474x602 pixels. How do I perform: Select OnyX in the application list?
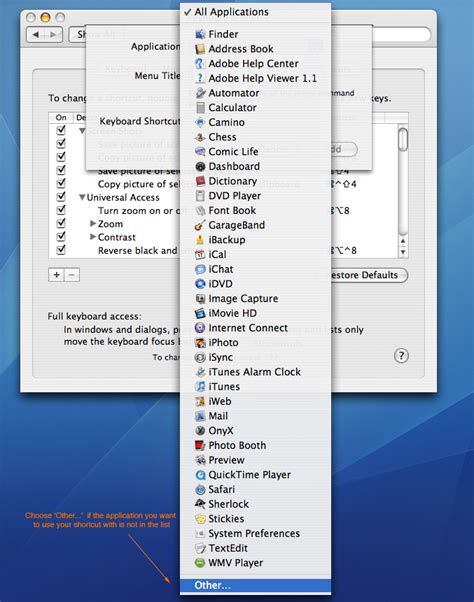[x=255, y=431]
